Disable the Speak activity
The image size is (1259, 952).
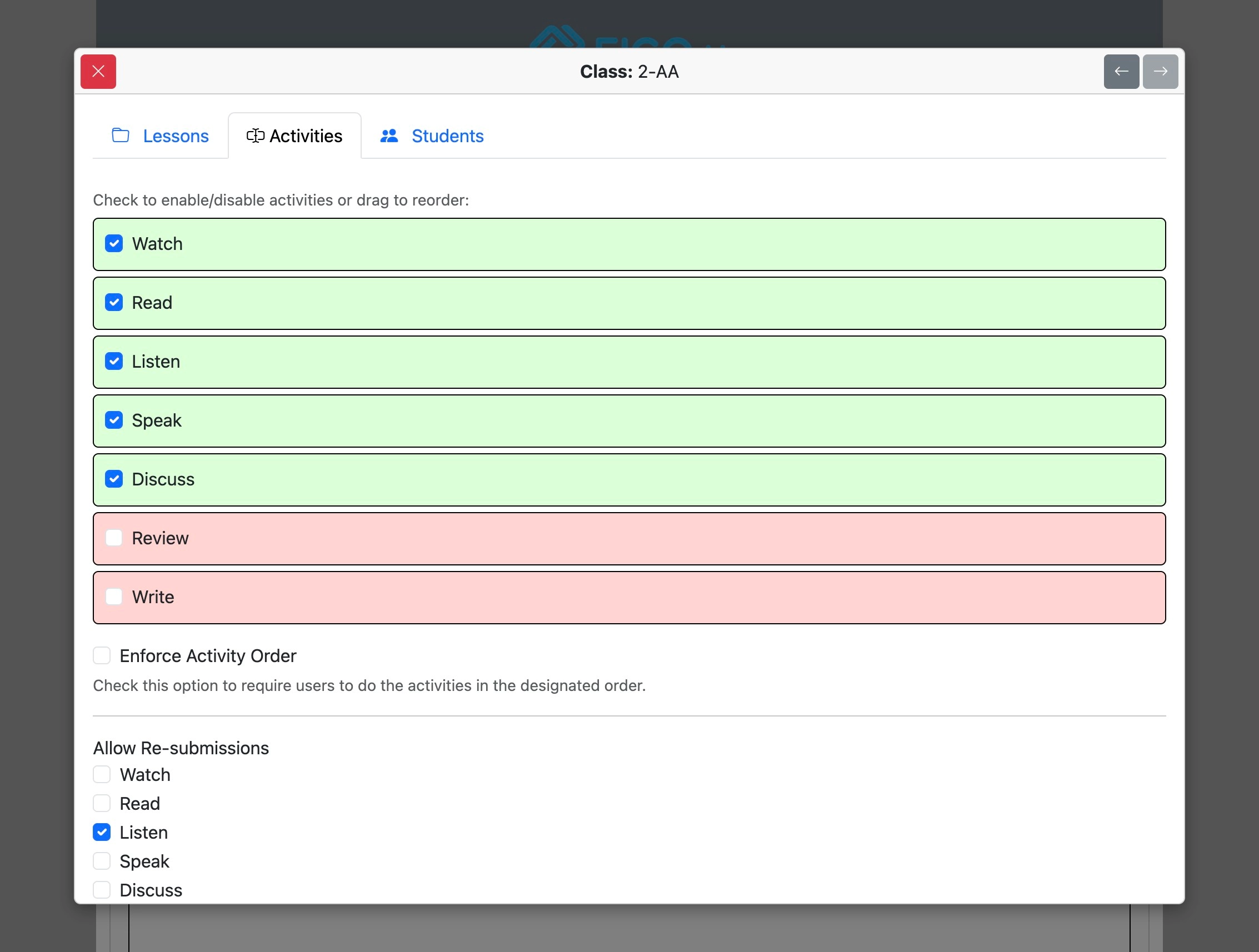[x=114, y=420]
